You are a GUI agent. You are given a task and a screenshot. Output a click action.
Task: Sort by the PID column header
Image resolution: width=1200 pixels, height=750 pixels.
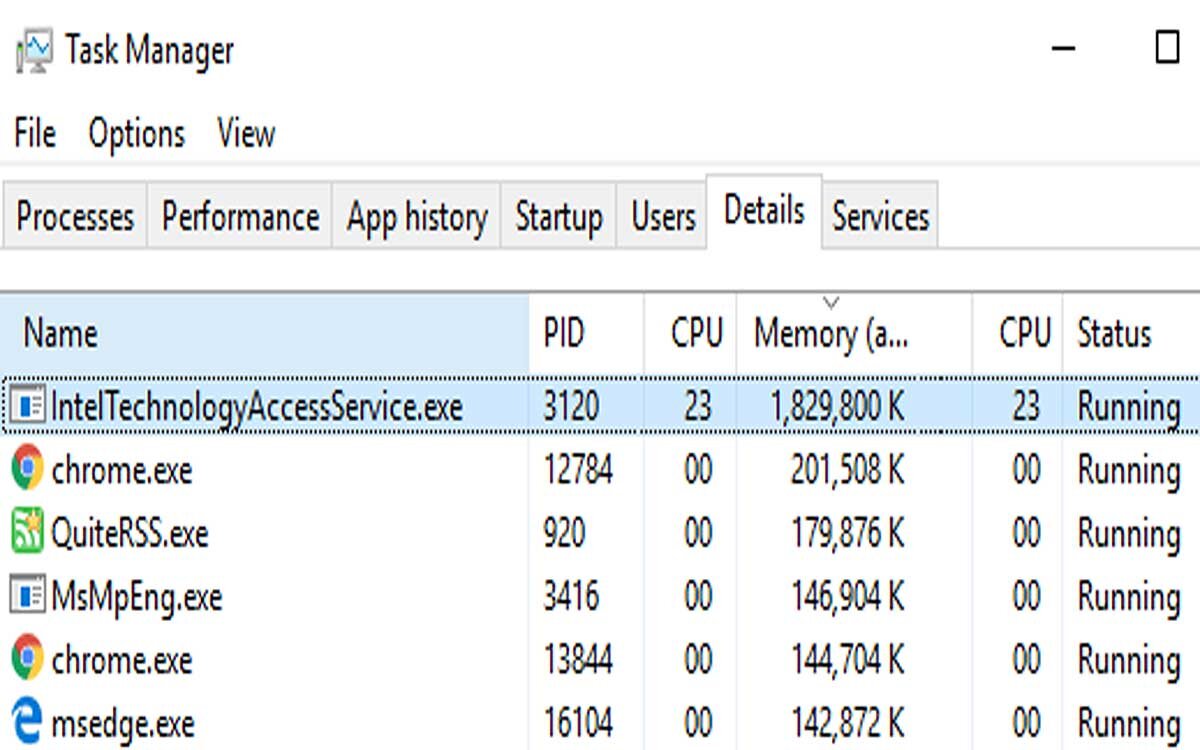(564, 334)
